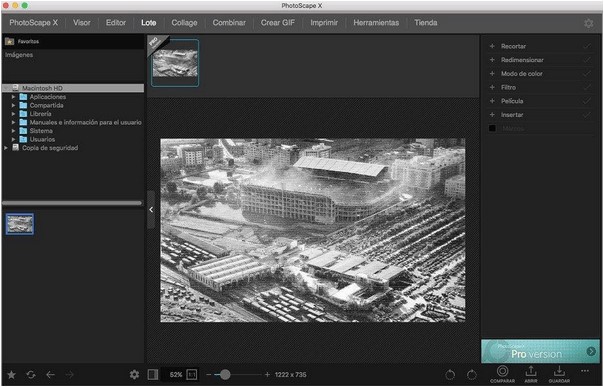Image resolution: width=604 pixels, height=387 pixels.
Task: Toggle the Recortar checkmark
Action: pyautogui.click(x=587, y=46)
